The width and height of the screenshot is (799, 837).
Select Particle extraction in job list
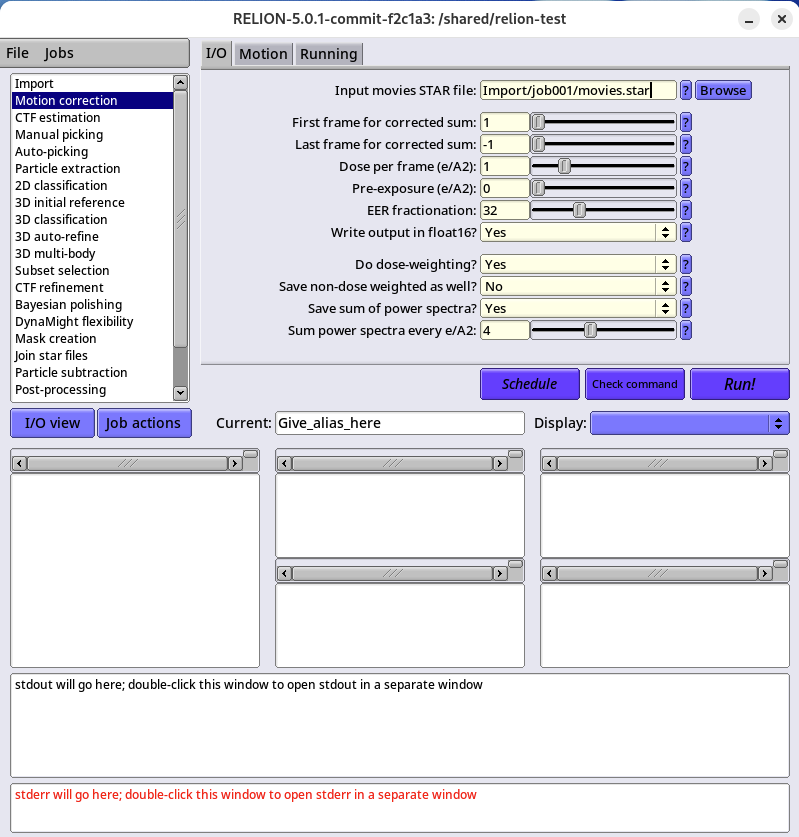coord(92,169)
